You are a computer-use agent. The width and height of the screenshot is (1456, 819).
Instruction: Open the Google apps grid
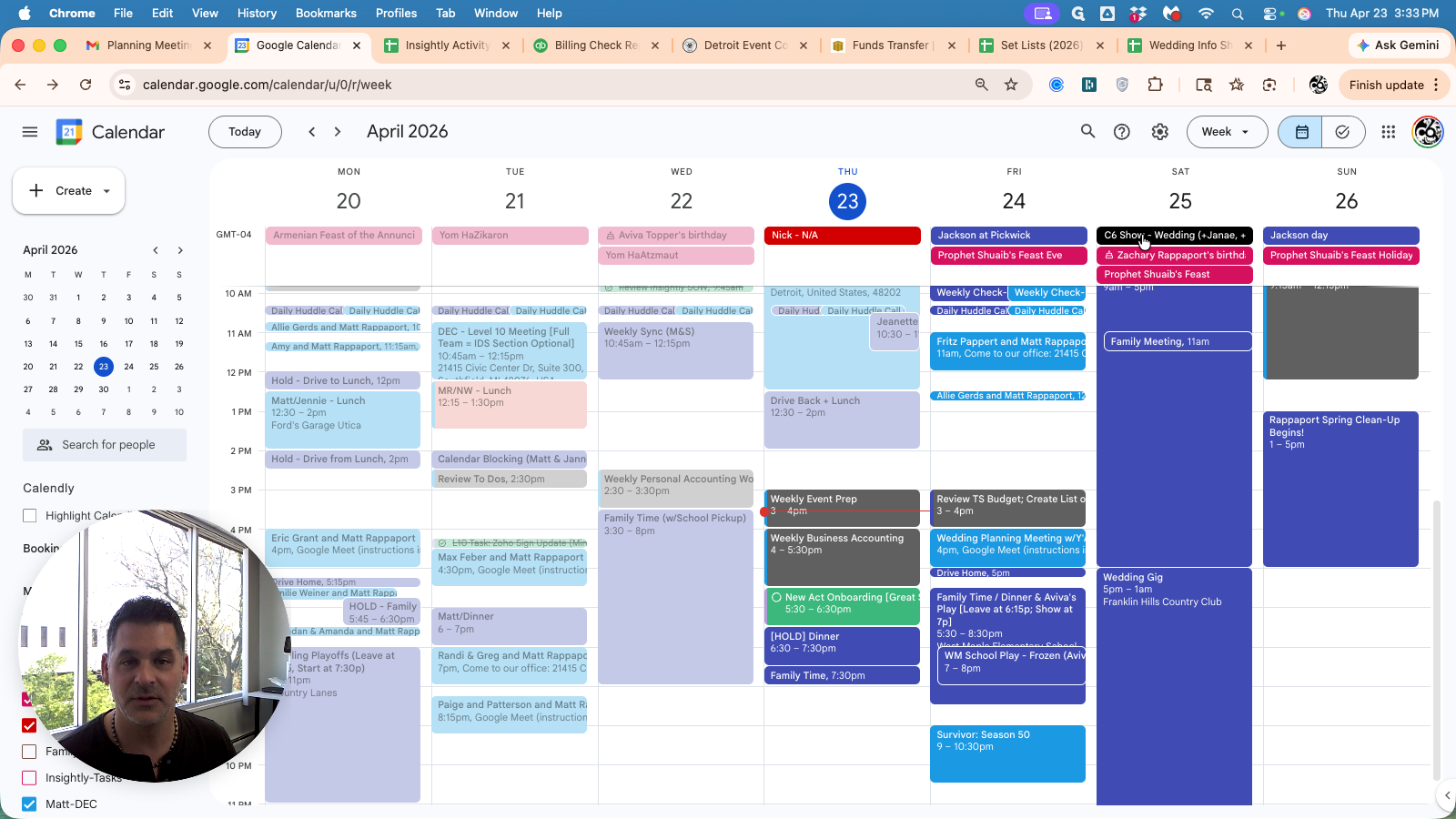[1388, 132]
